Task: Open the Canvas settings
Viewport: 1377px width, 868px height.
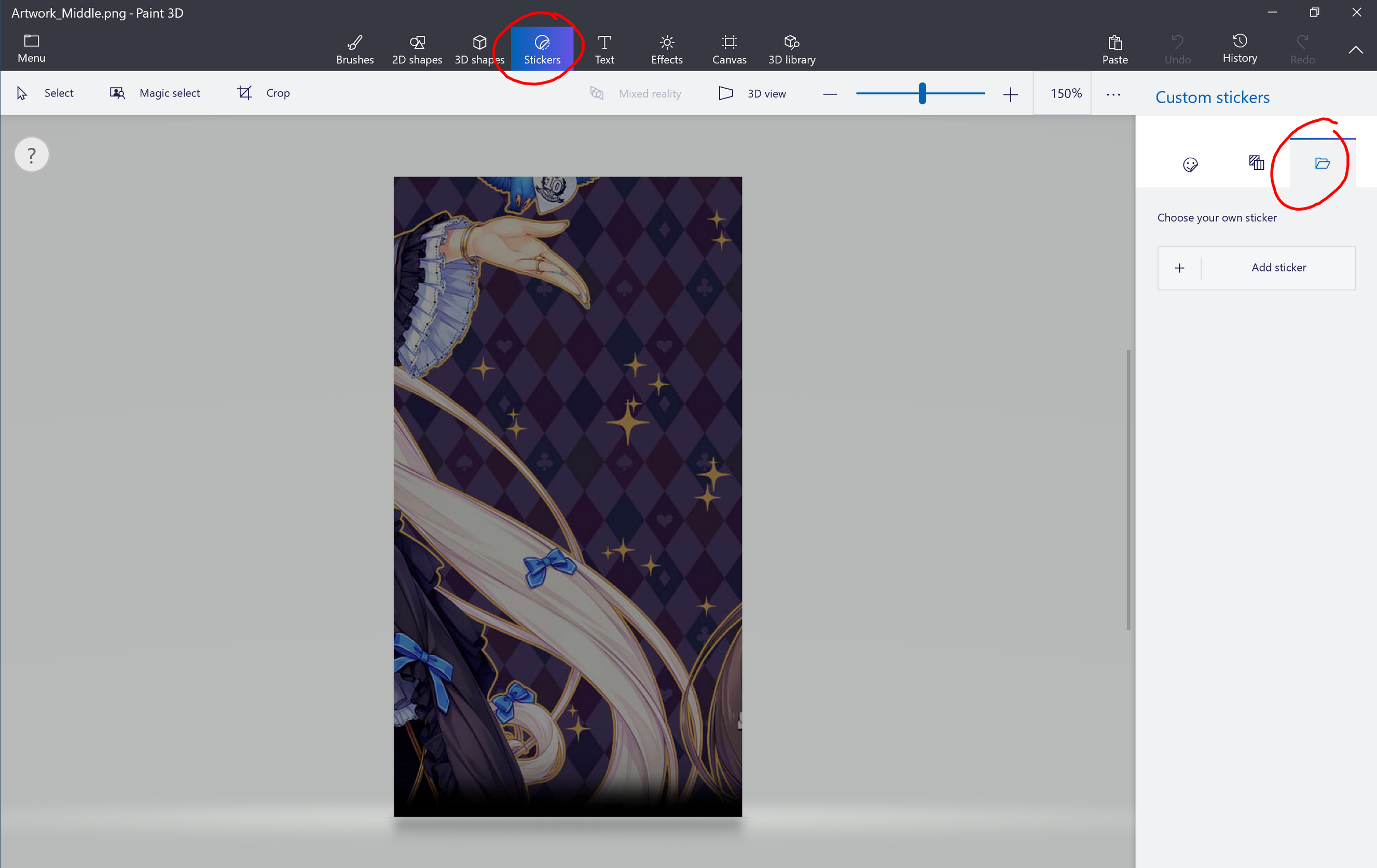Action: (729, 49)
